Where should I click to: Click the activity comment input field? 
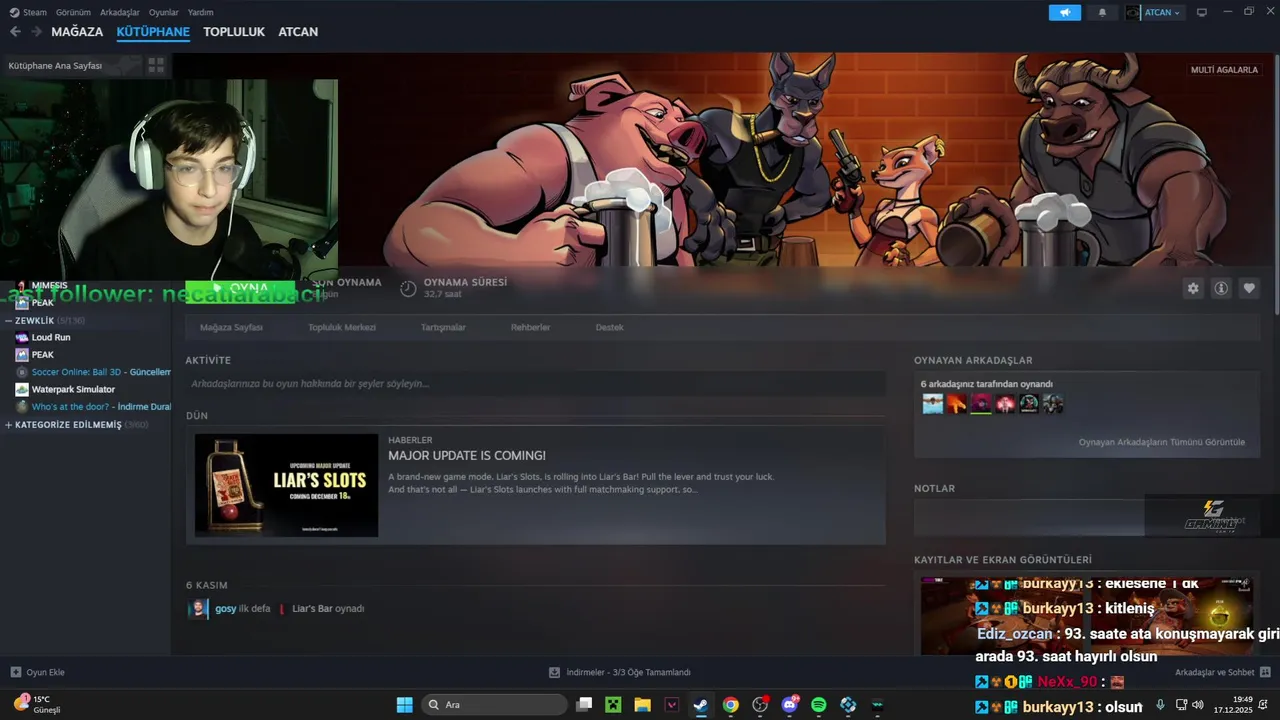pyautogui.click(x=535, y=383)
